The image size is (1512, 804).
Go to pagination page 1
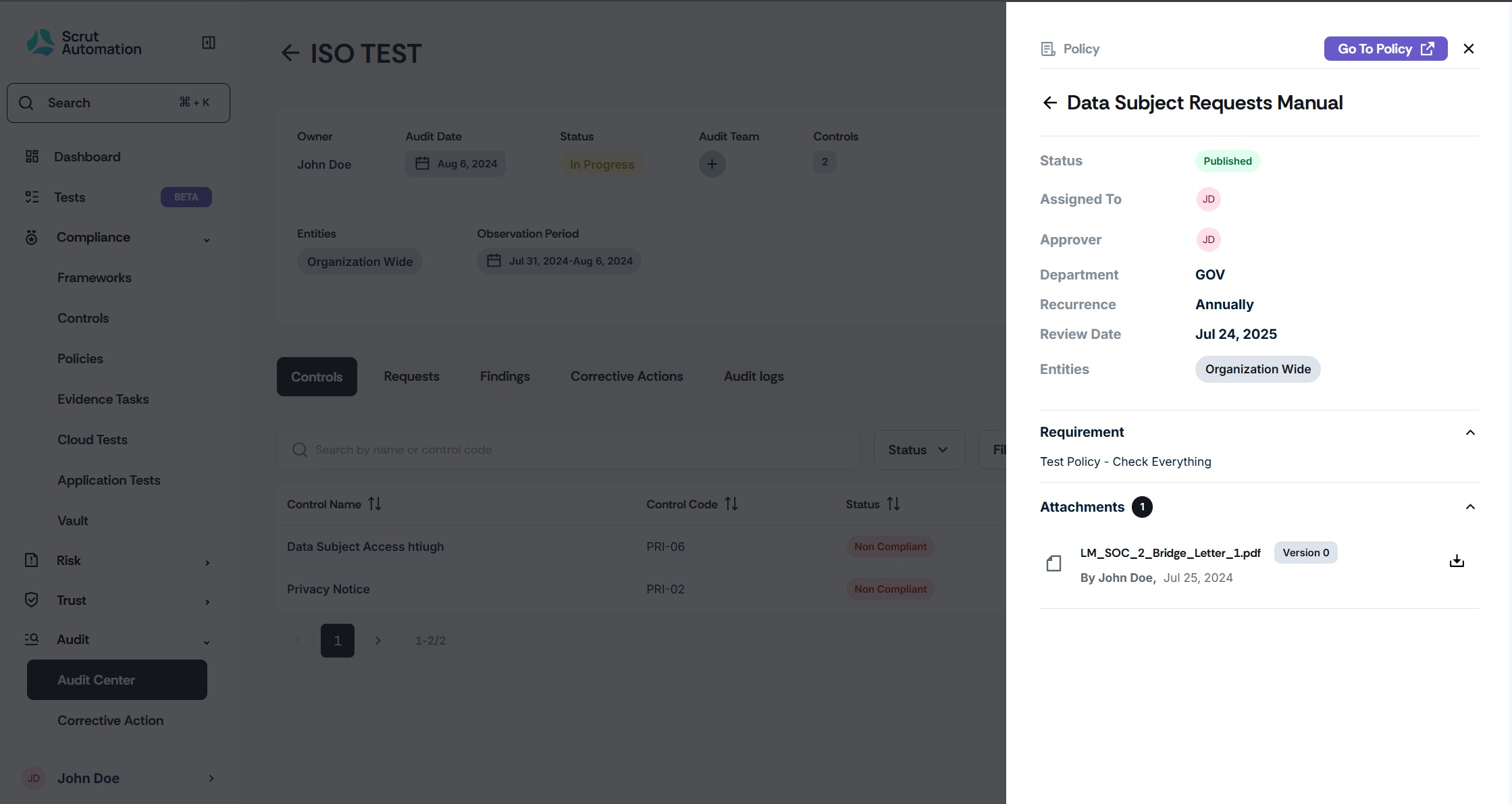pos(338,641)
